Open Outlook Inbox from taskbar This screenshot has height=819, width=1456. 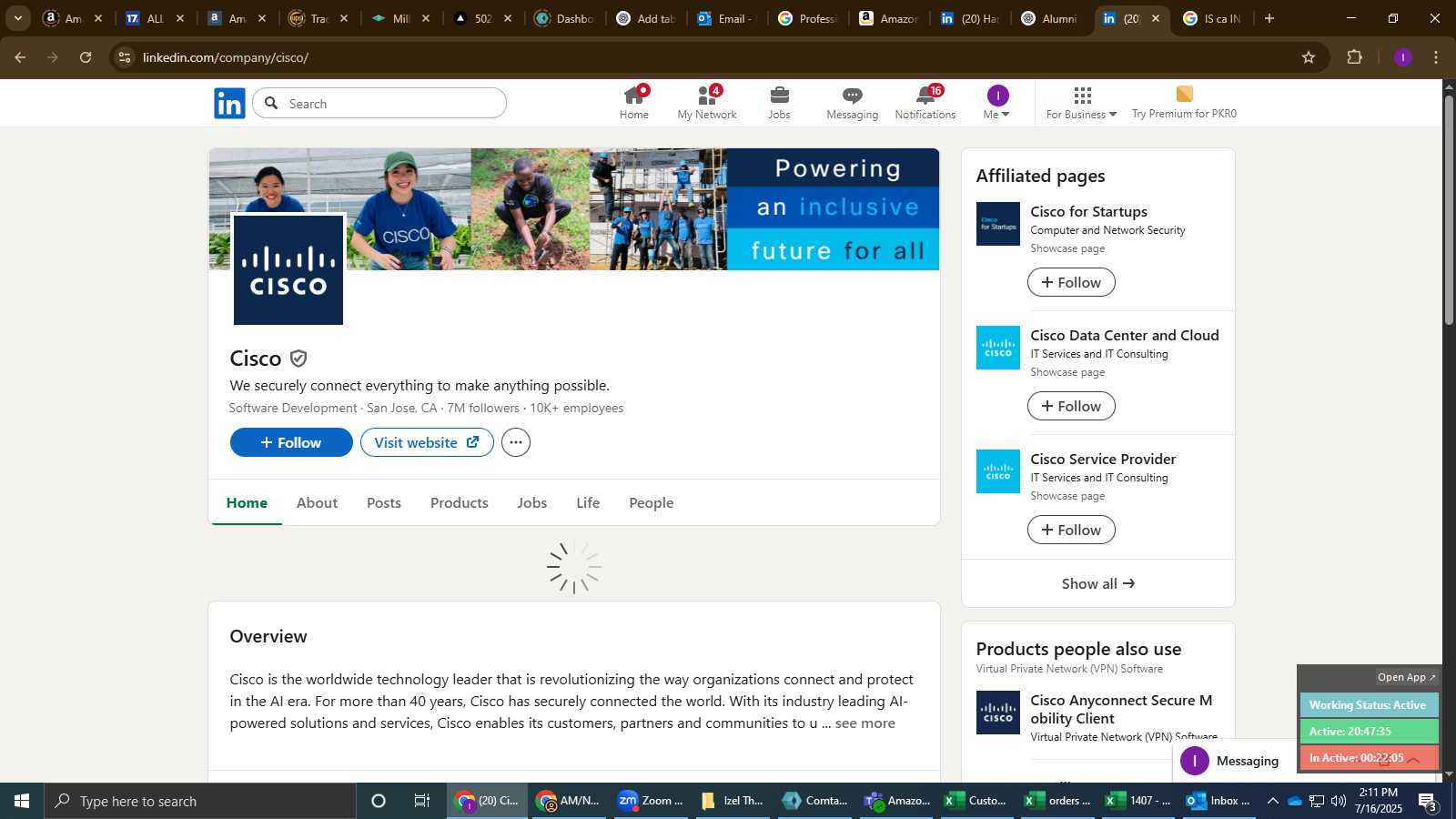point(1218,801)
